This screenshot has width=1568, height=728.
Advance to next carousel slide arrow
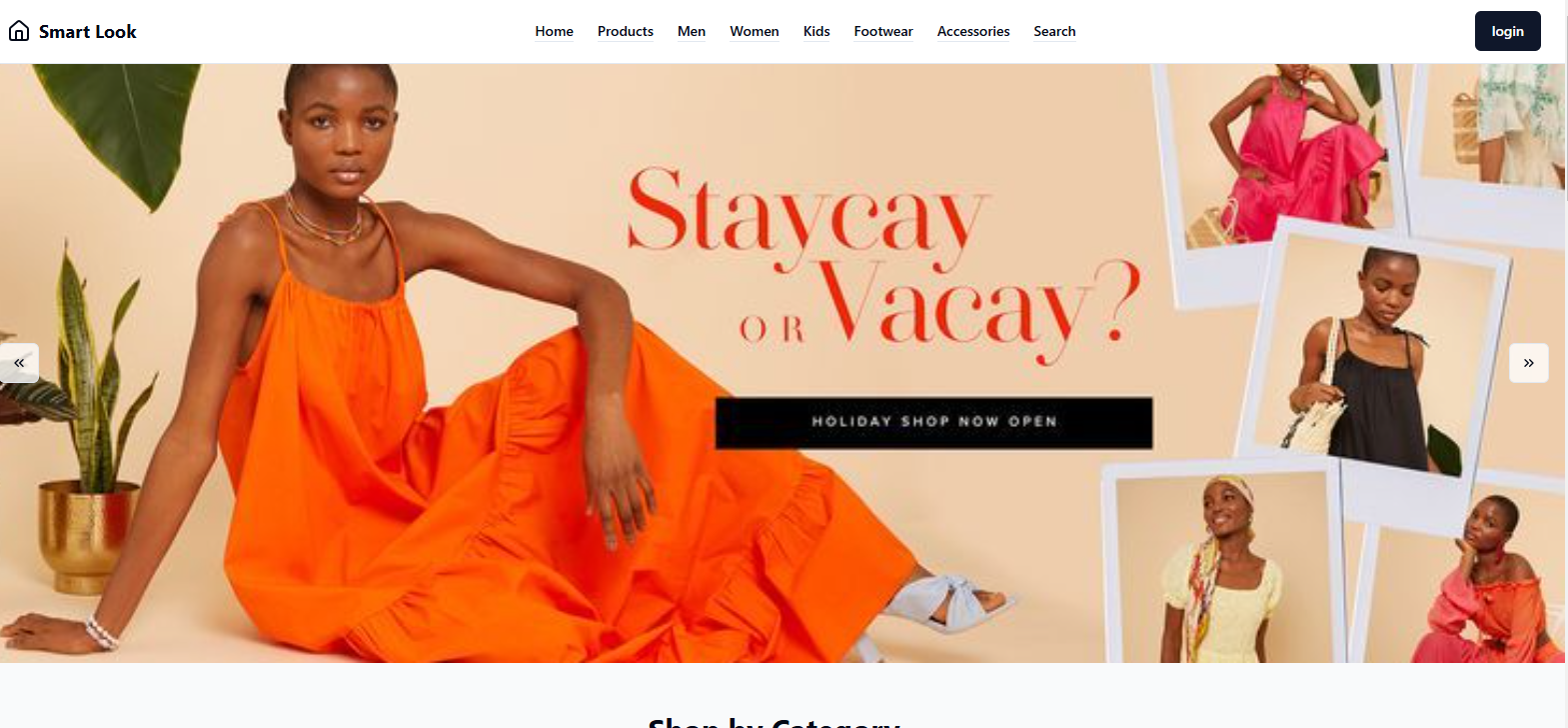(1528, 363)
